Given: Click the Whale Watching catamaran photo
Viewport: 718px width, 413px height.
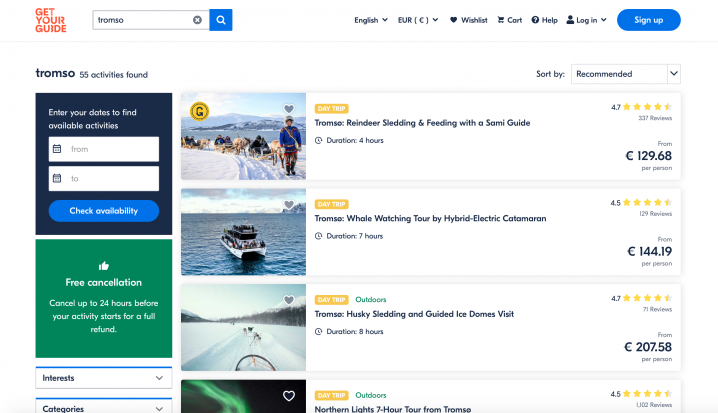Looking at the screenshot, I should [x=244, y=232].
